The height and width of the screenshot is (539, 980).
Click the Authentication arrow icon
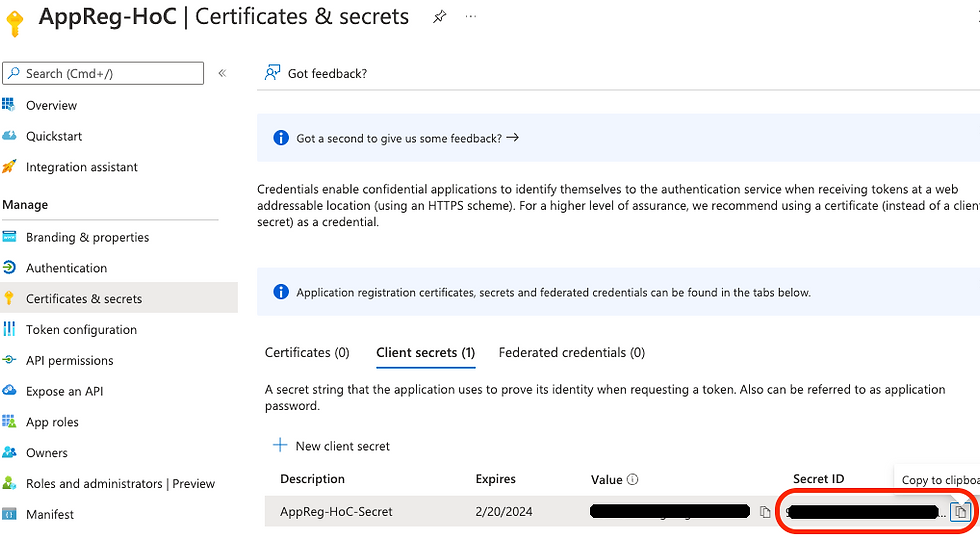point(9,268)
